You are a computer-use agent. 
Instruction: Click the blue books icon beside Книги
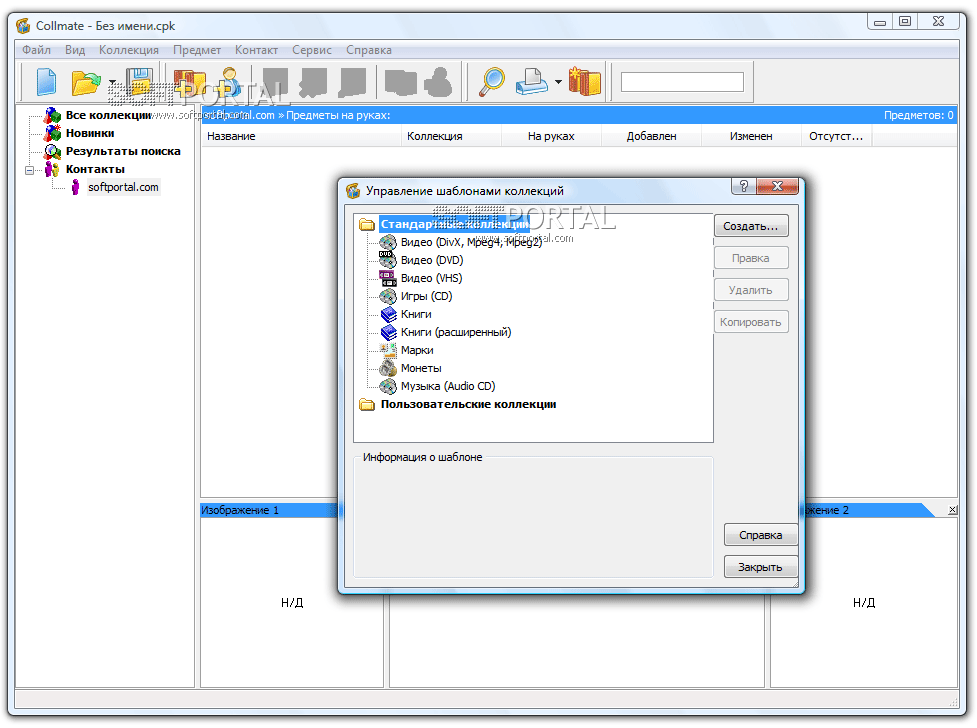point(388,314)
